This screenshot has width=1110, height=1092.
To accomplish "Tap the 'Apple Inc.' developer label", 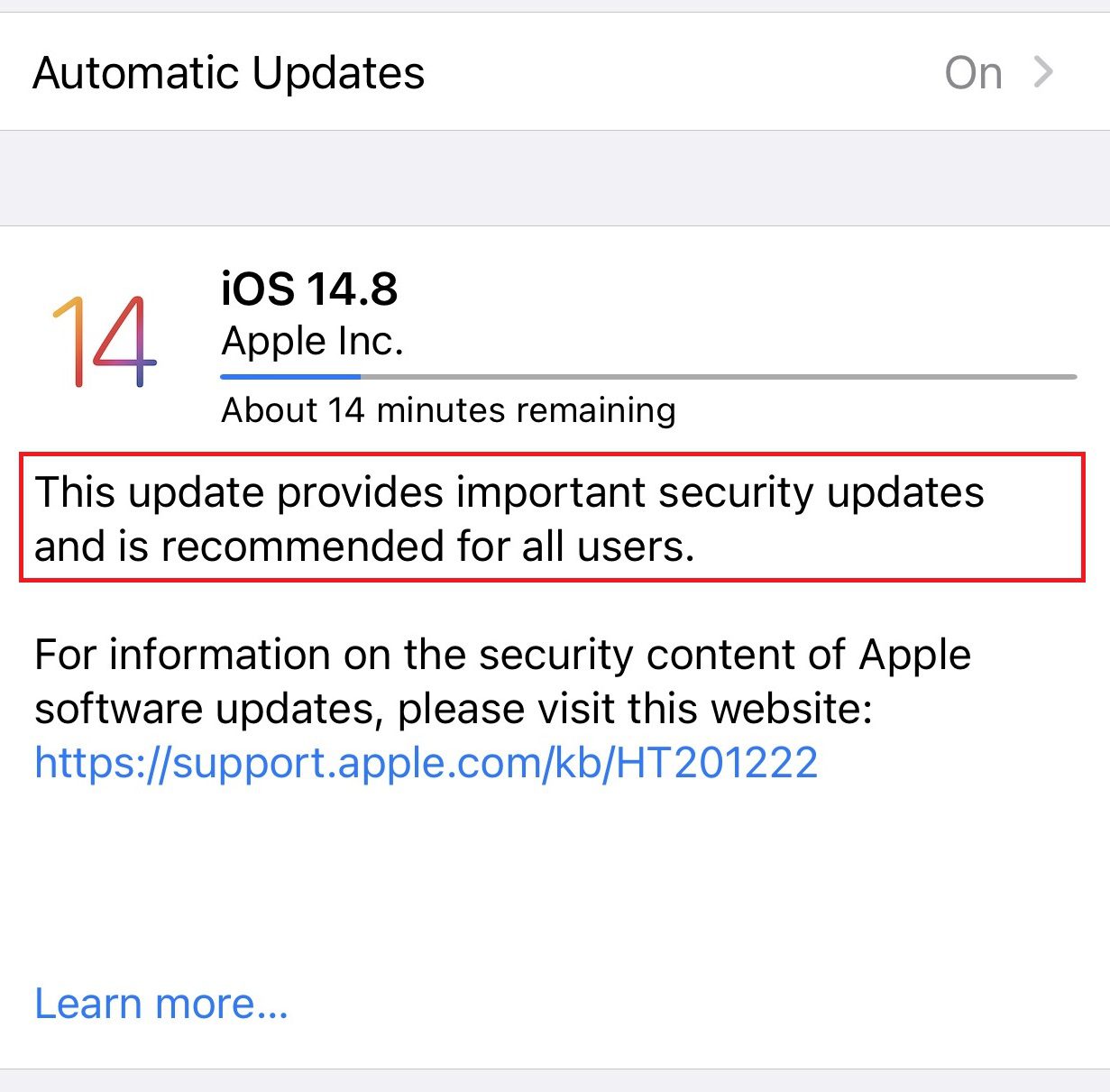I will (312, 341).
